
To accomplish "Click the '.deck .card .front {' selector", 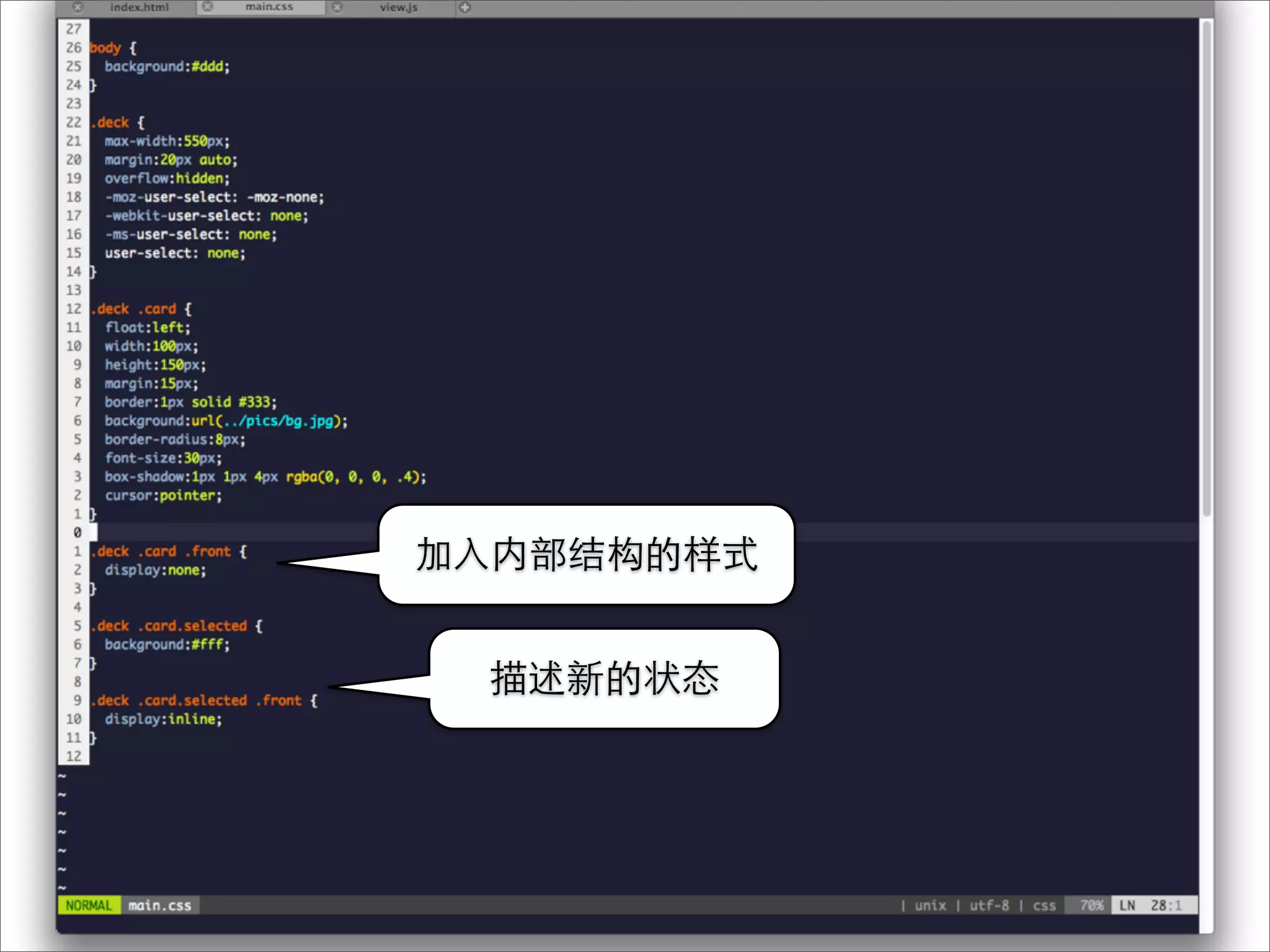I will 169,551.
